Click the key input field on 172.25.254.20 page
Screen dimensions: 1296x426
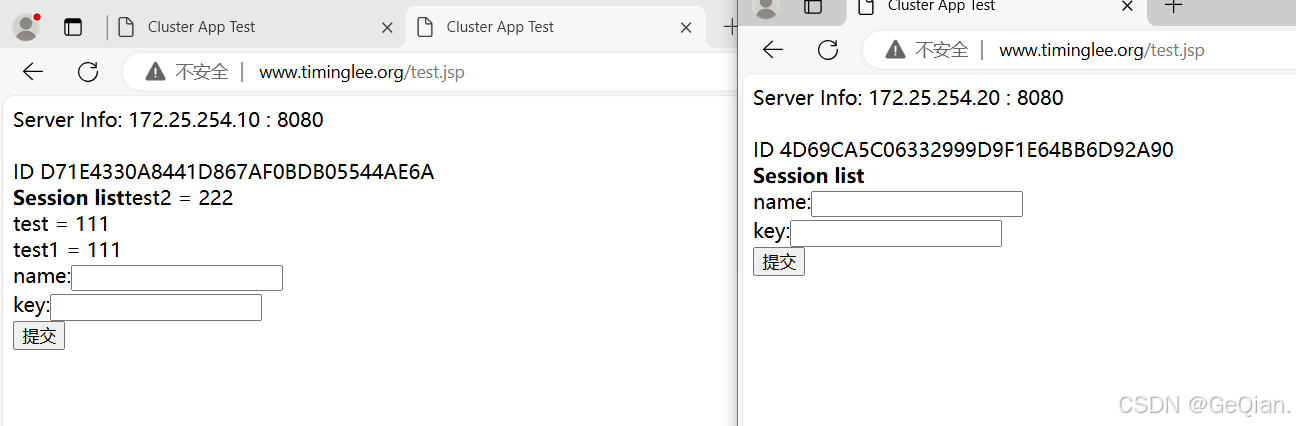pos(896,234)
